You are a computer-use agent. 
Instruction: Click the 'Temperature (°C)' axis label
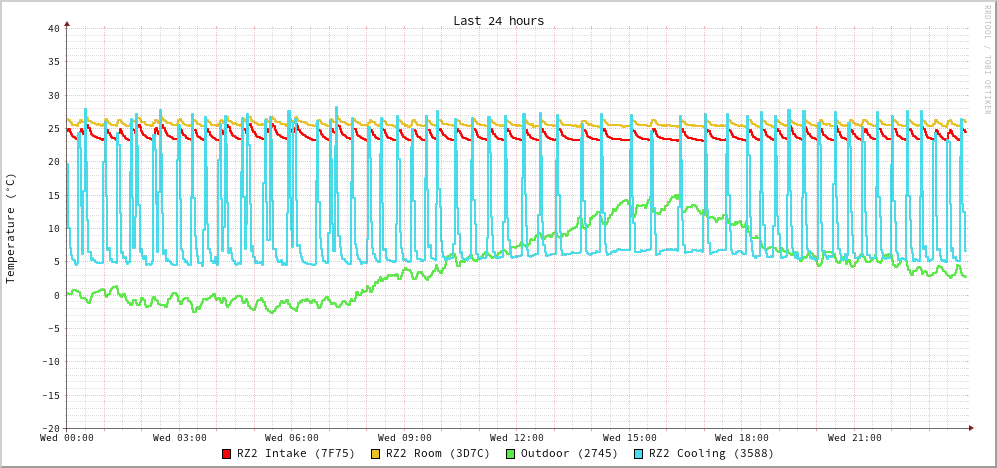(10, 228)
